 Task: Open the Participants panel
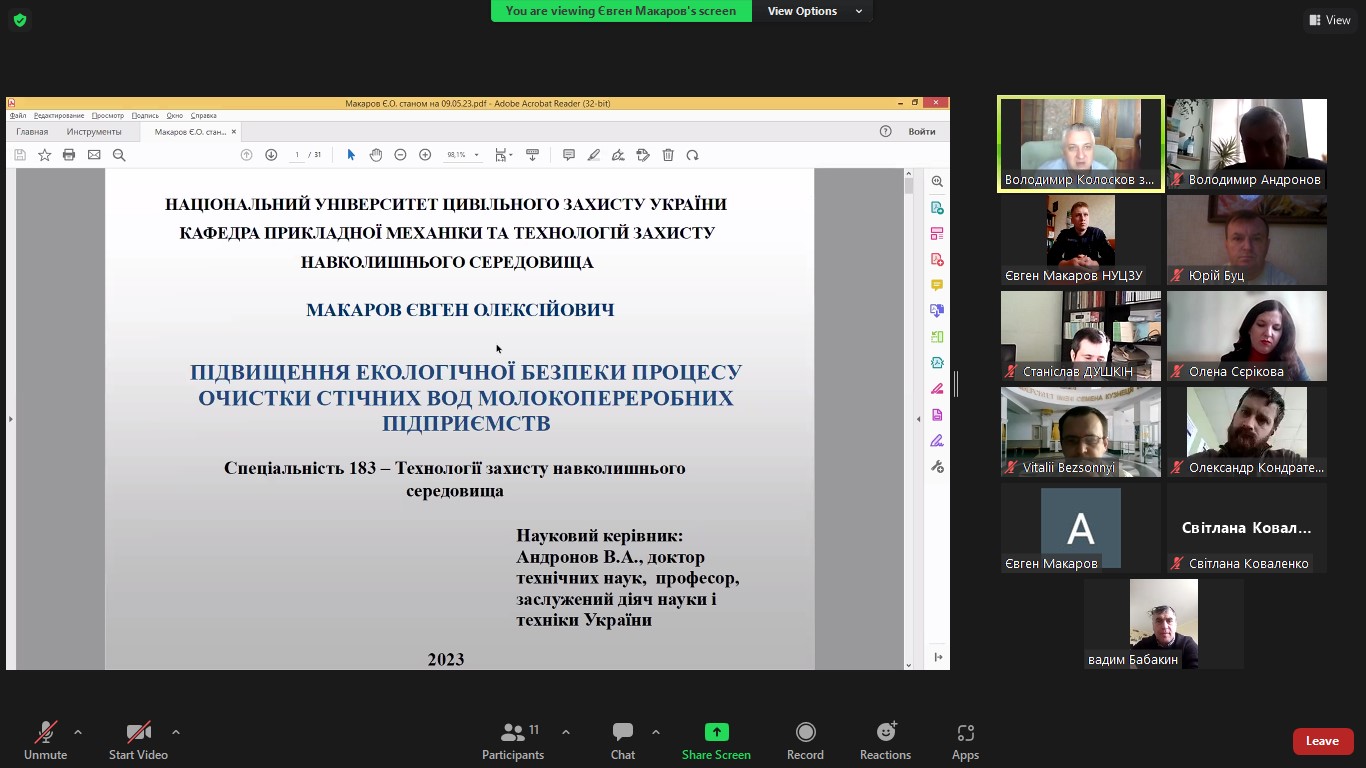[x=513, y=741]
